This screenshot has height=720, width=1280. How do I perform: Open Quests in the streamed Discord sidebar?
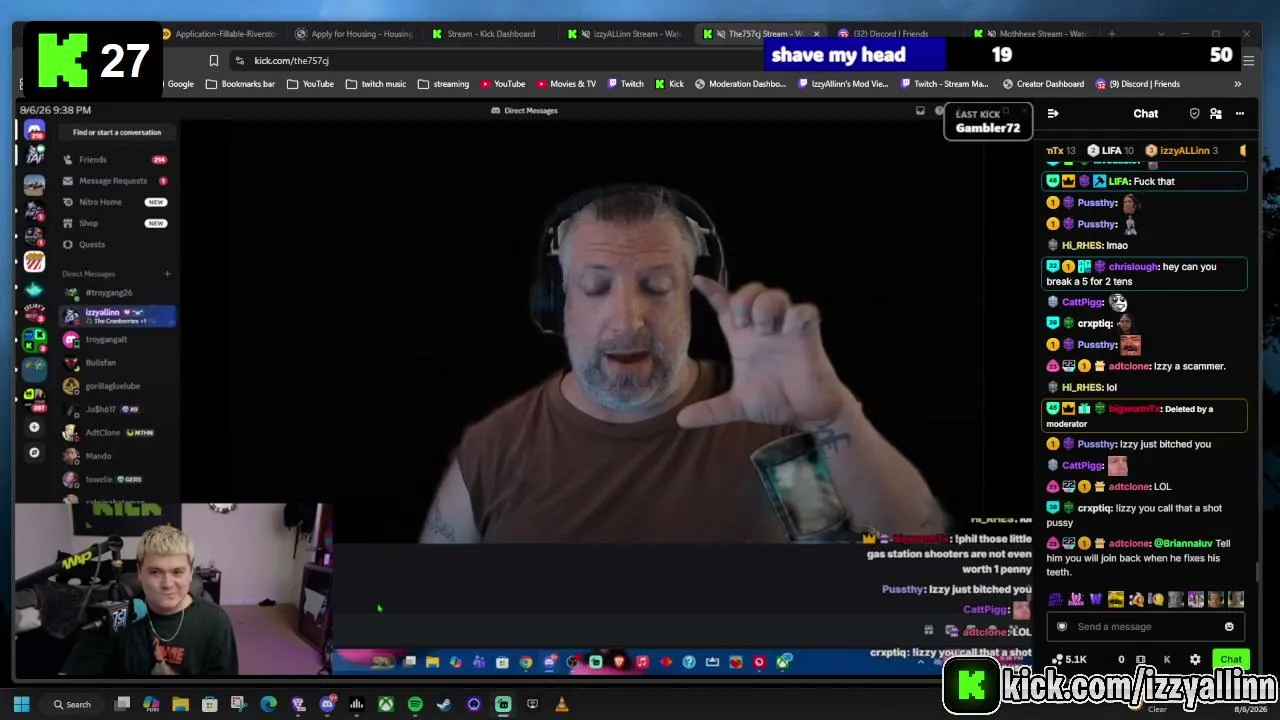pos(115,244)
